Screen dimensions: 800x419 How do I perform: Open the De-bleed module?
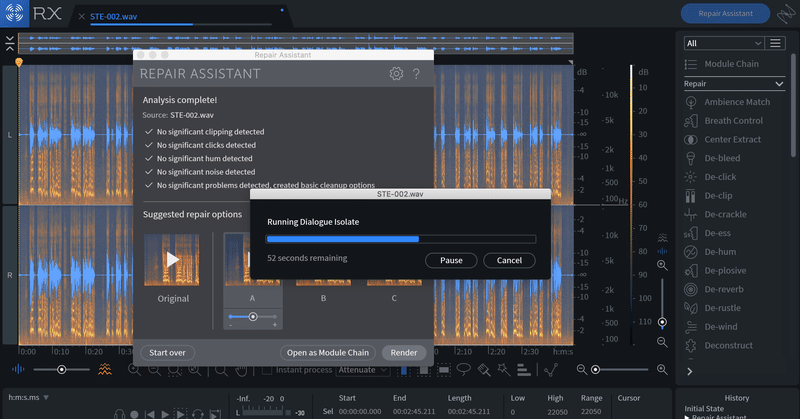point(712,158)
